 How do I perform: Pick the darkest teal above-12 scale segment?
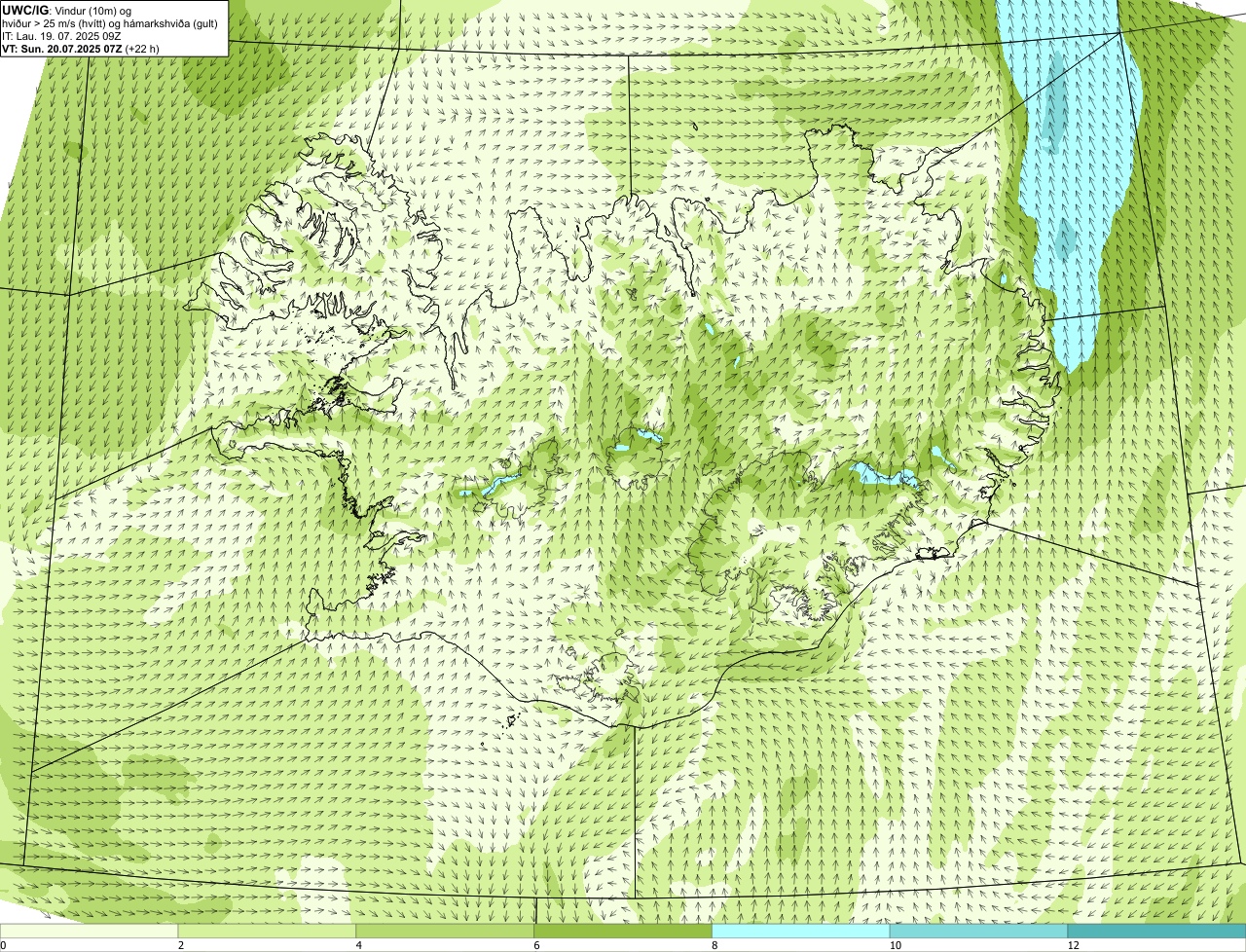click(x=1156, y=931)
